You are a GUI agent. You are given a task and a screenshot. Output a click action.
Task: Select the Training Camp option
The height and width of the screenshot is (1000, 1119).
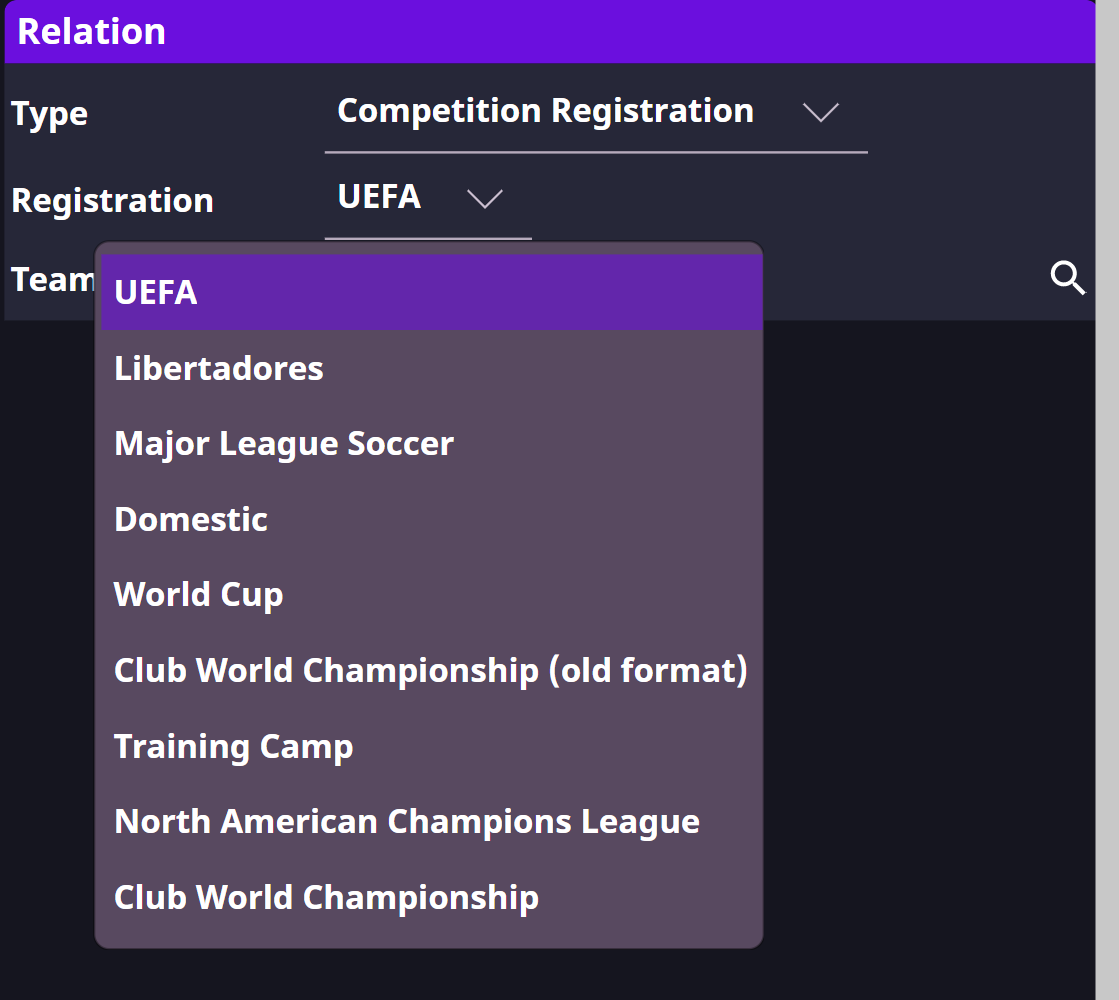click(233, 746)
